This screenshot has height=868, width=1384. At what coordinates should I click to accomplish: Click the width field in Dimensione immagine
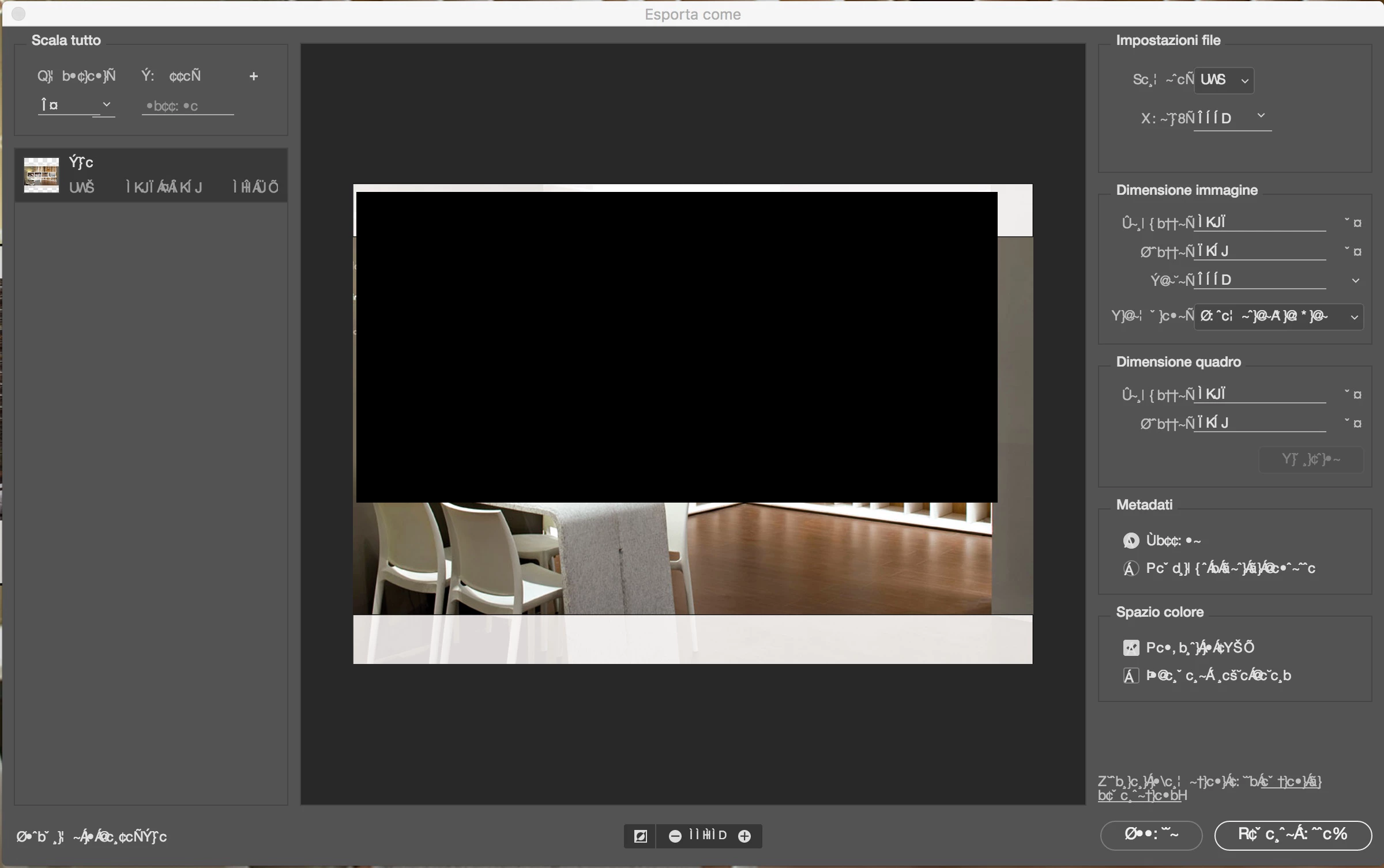tap(1259, 222)
